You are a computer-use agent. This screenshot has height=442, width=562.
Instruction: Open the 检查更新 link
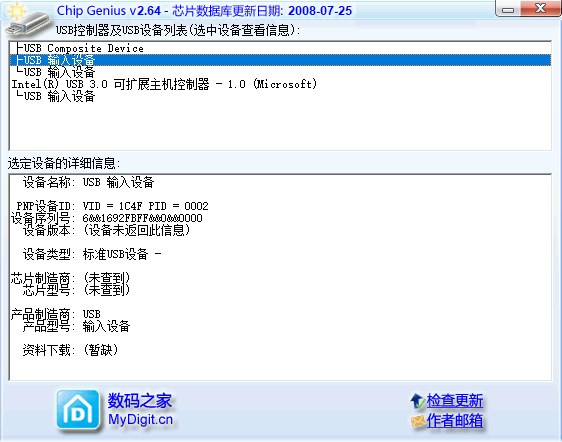pos(455,401)
